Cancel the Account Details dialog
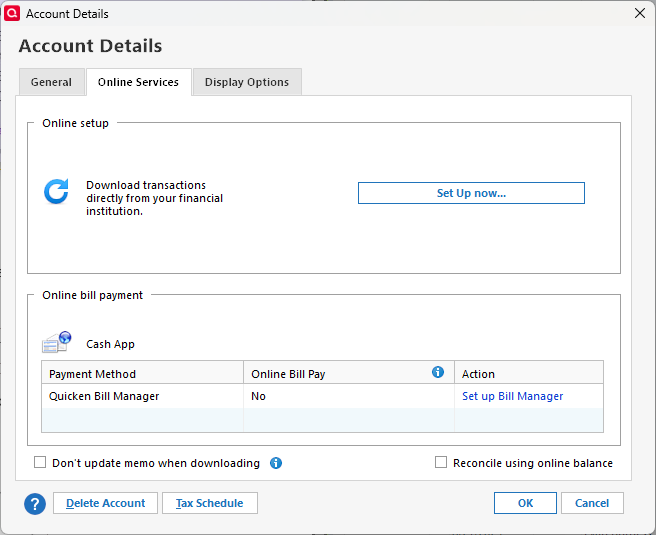 (592, 503)
